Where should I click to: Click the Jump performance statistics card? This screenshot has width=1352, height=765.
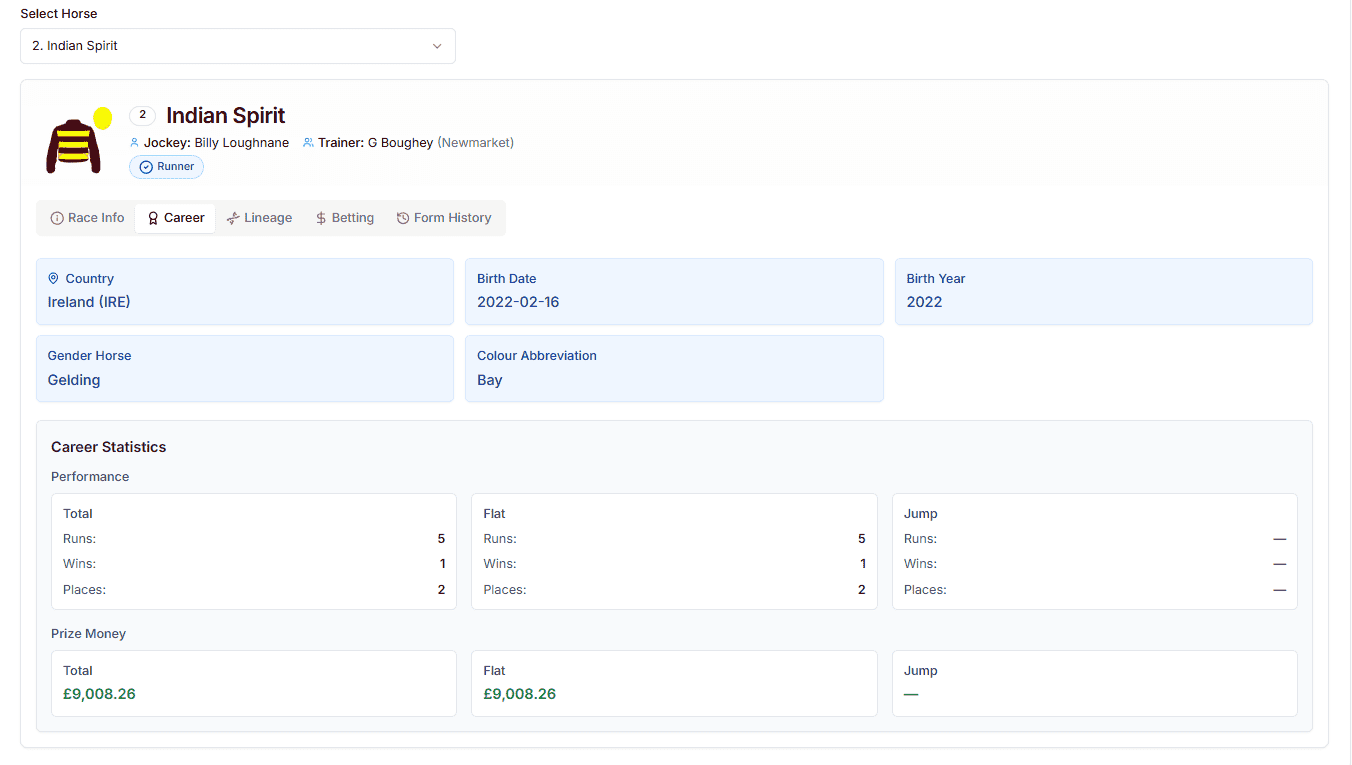click(x=1094, y=551)
